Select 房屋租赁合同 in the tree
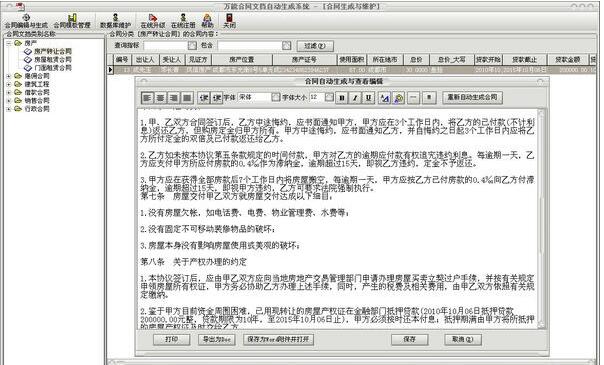The width and height of the screenshot is (604, 365). tap(52, 60)
